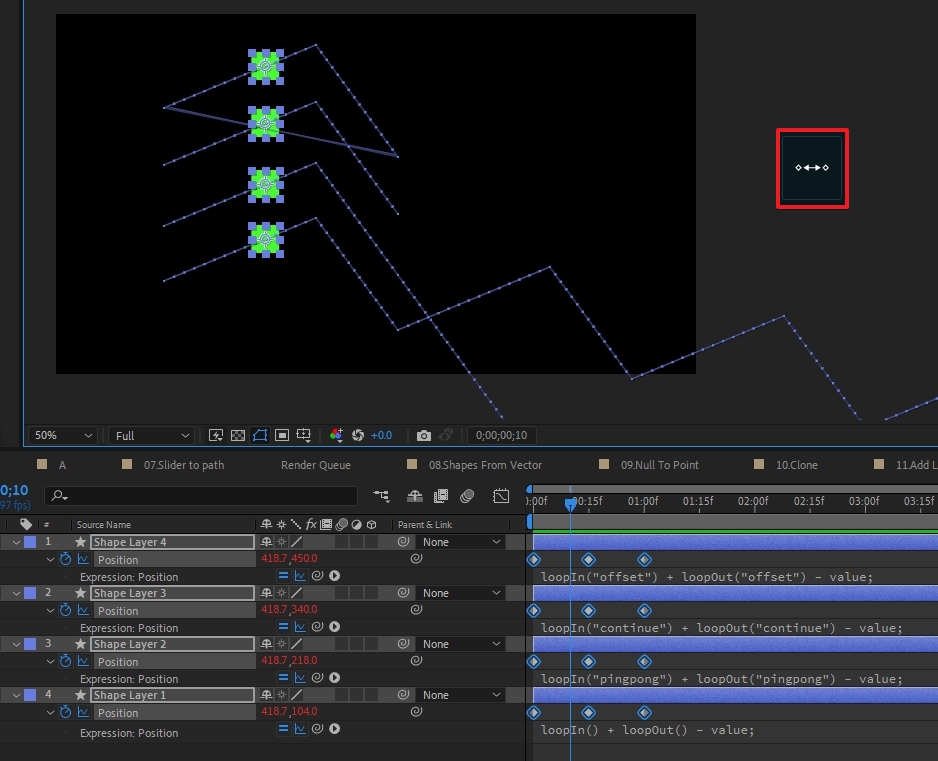Switch to the 09.Null To Point tab
The width and height of the screenshot is (938, 761).
pos(659,465)
